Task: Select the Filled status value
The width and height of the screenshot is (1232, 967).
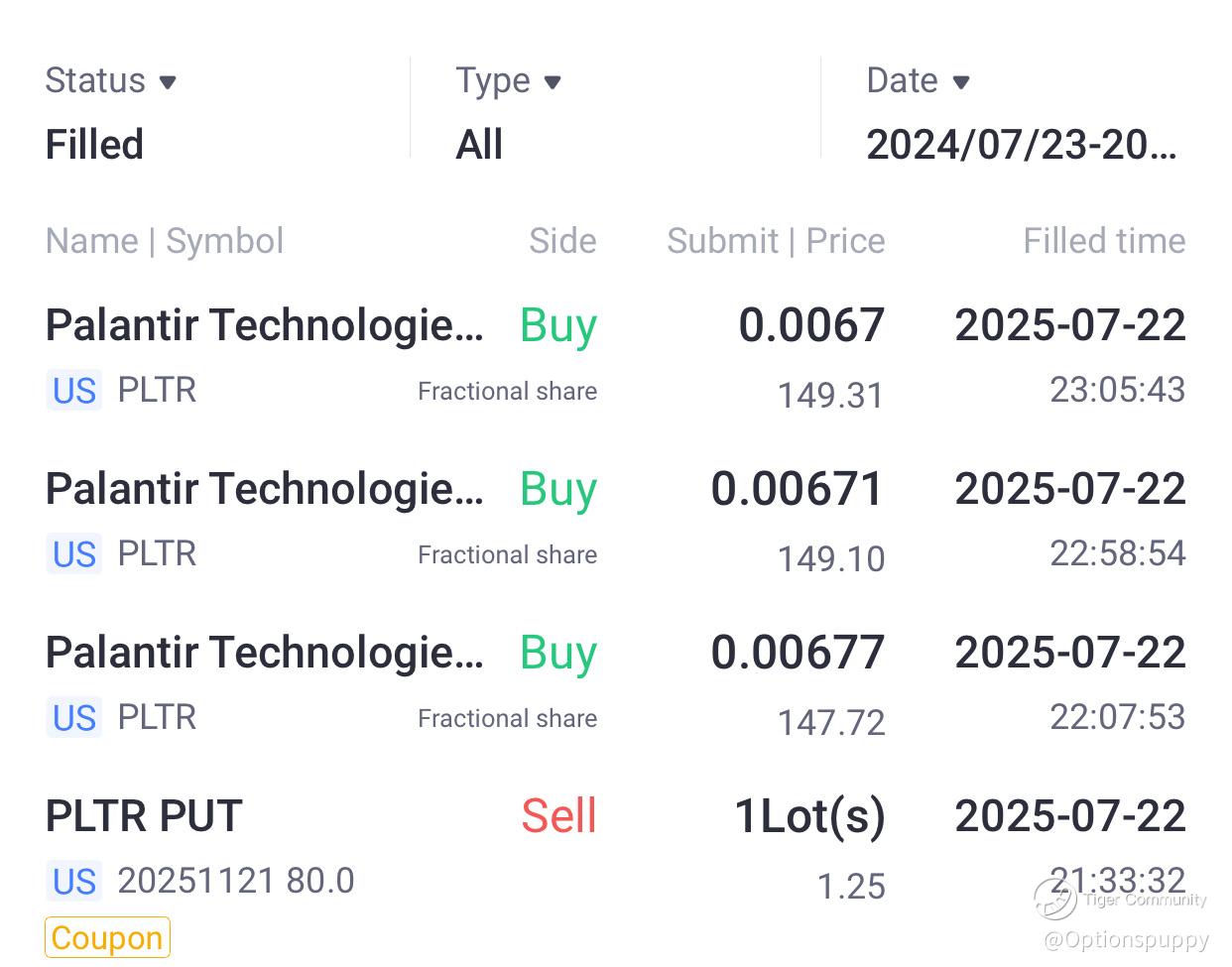Action: click(94, 145)
